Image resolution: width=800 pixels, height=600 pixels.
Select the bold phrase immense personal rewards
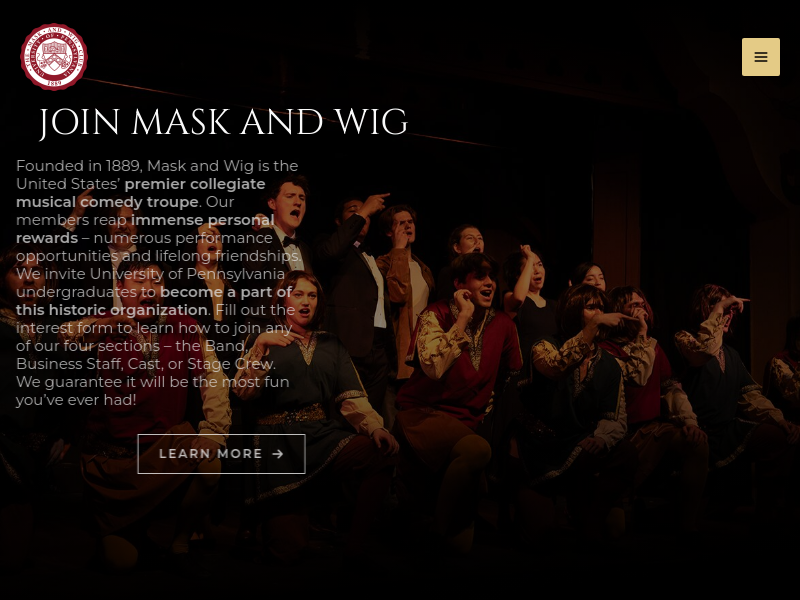[x=145, y=229]
